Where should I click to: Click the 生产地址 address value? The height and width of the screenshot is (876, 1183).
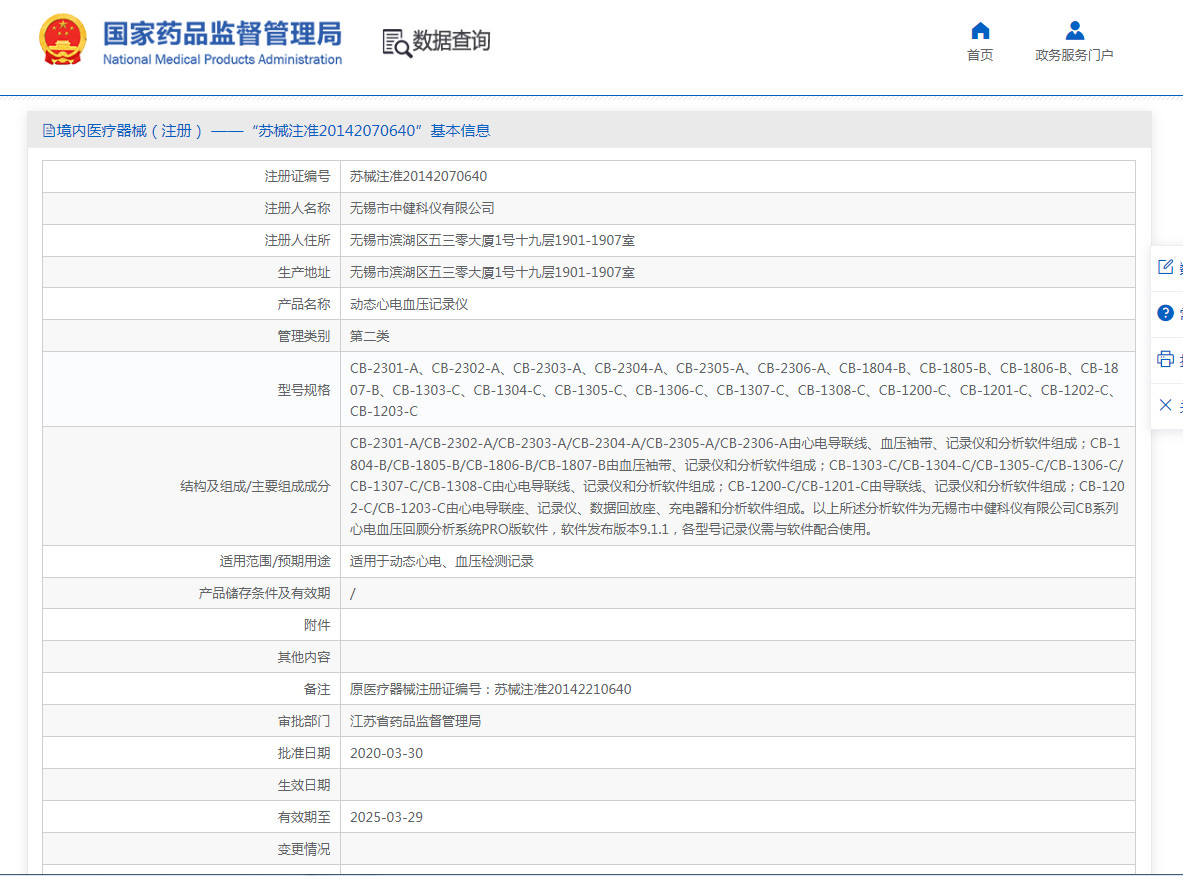(x=492, y=272)
